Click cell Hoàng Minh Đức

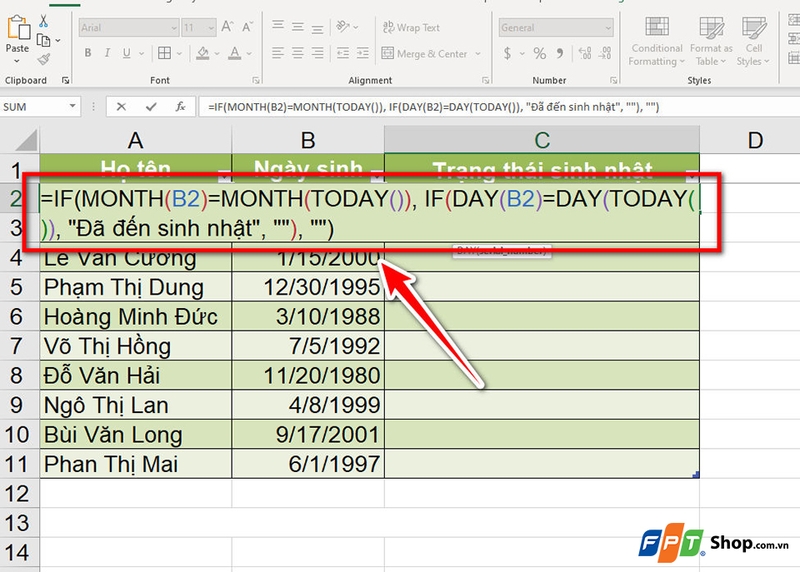(x=135, y=317)
